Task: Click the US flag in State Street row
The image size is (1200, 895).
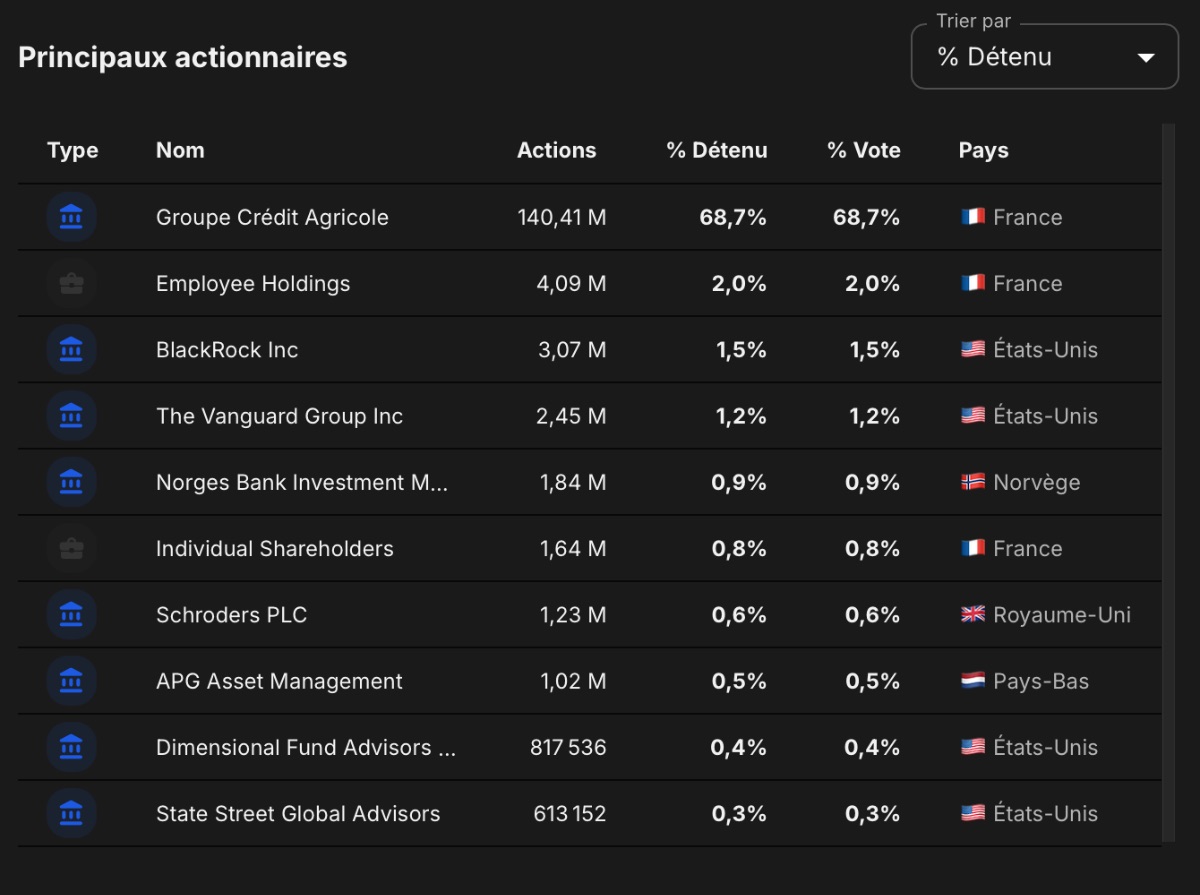Action: tap(973, 814)
